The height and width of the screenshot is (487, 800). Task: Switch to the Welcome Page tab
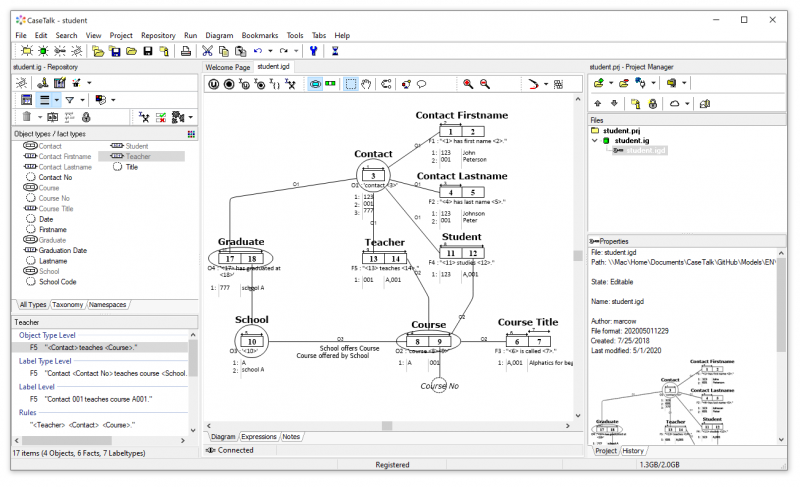228,67
